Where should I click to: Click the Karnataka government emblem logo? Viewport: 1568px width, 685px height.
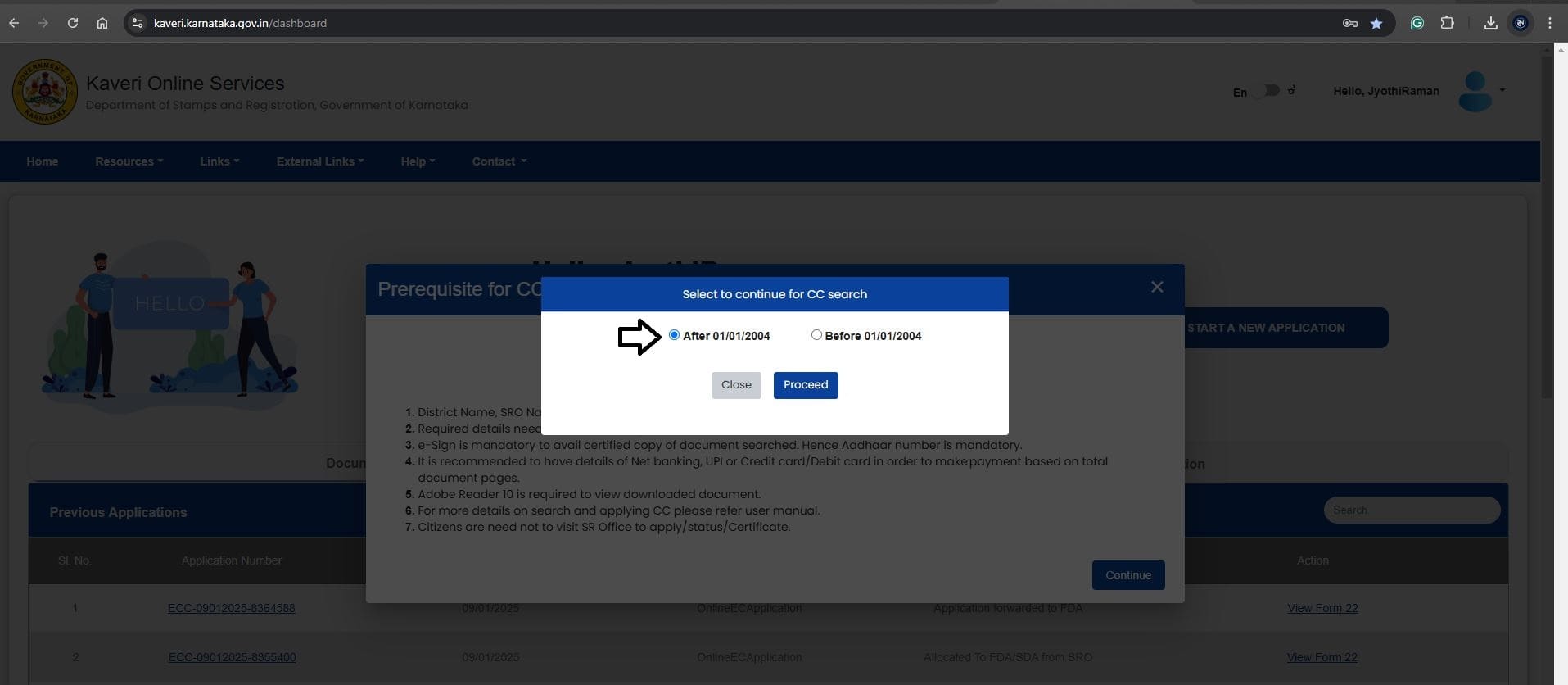pyautogui.click(x=45, y=92)
